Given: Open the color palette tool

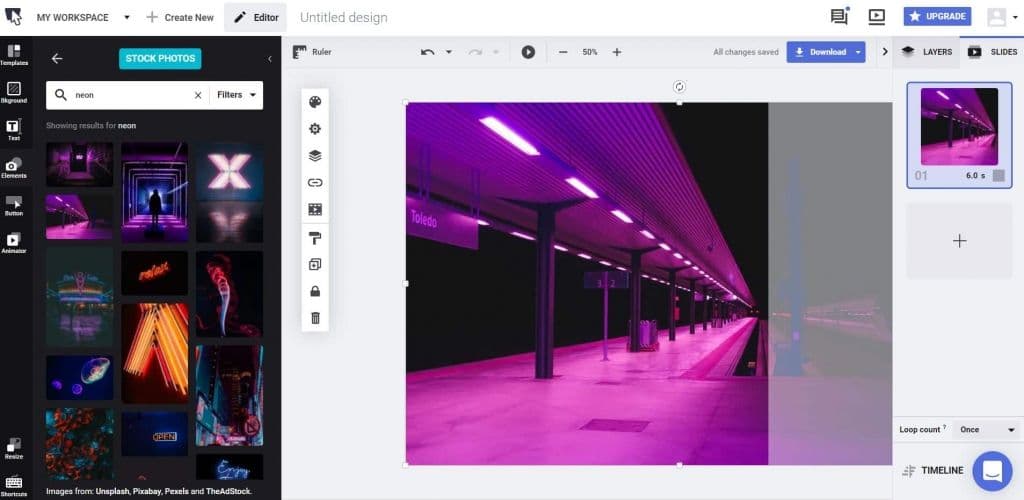Looking at the screenshot, I should point(315,102).
